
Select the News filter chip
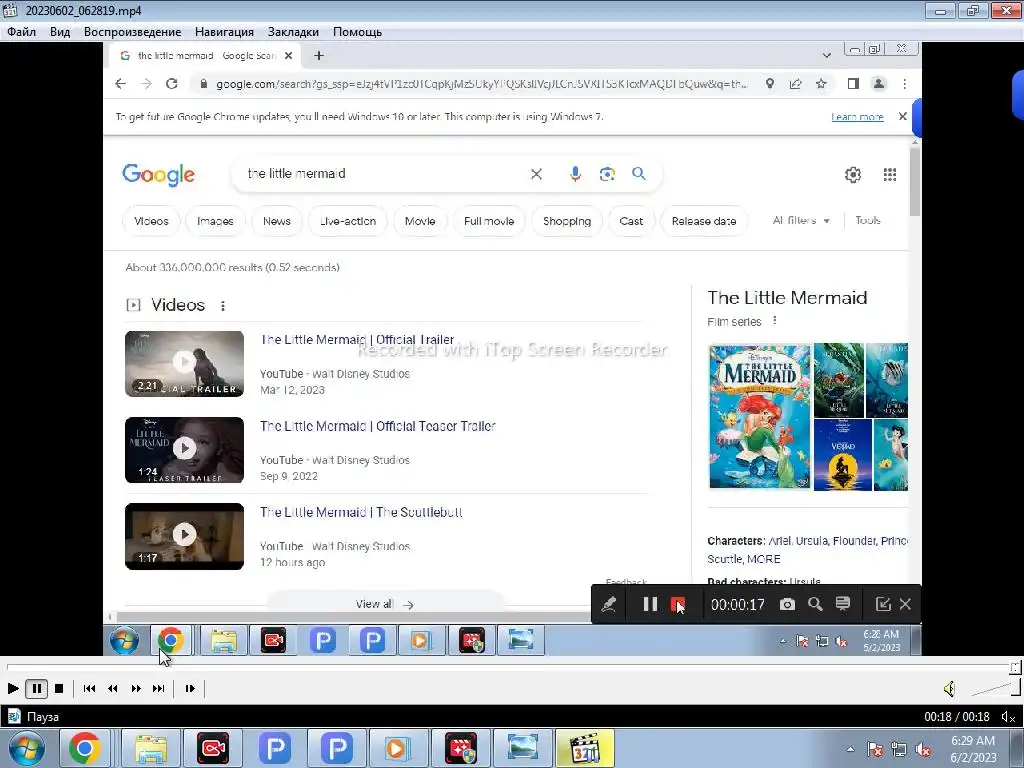[277, 221]
